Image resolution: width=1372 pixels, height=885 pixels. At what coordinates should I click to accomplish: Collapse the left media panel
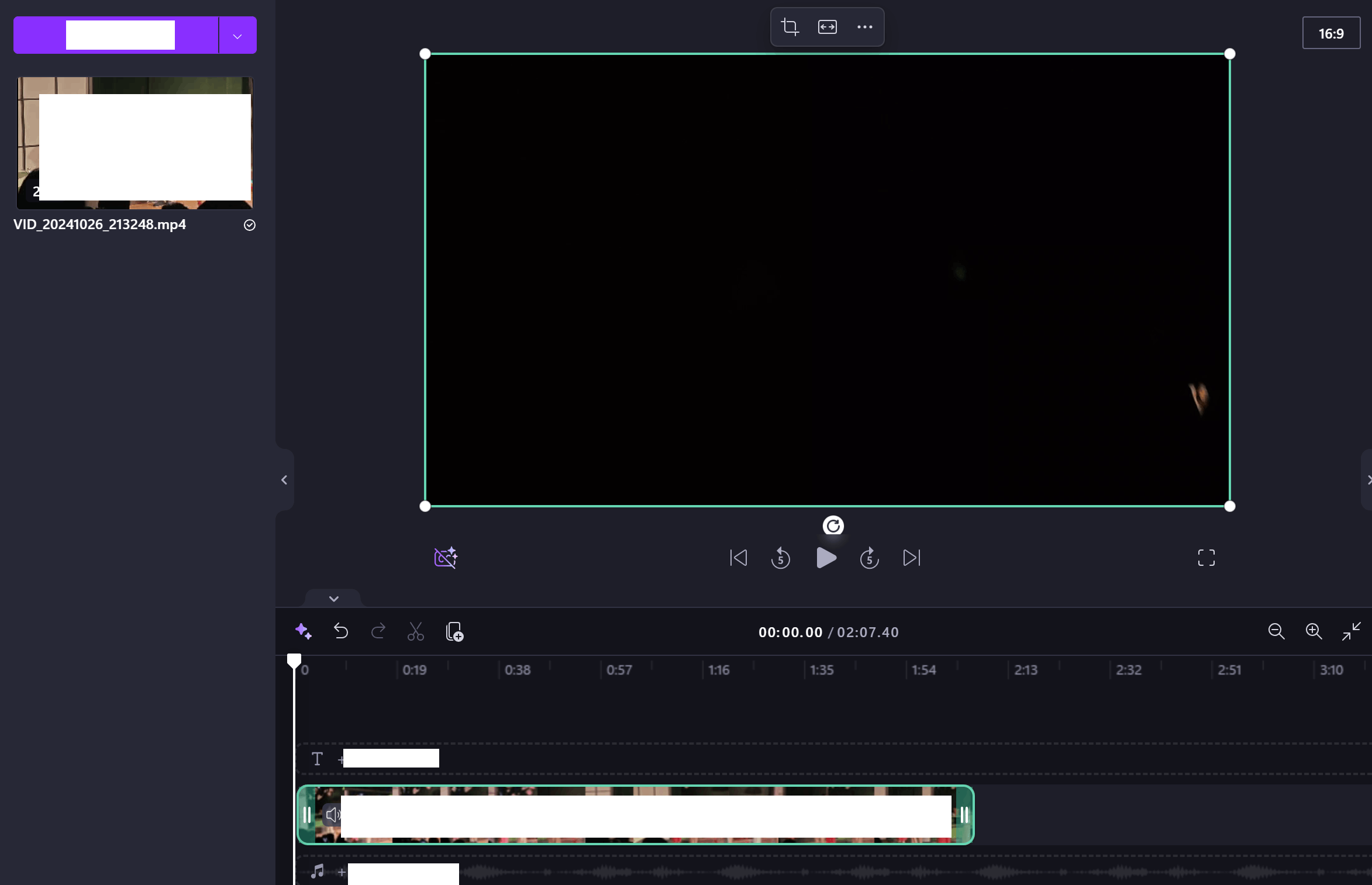click(x=284, y=480)
